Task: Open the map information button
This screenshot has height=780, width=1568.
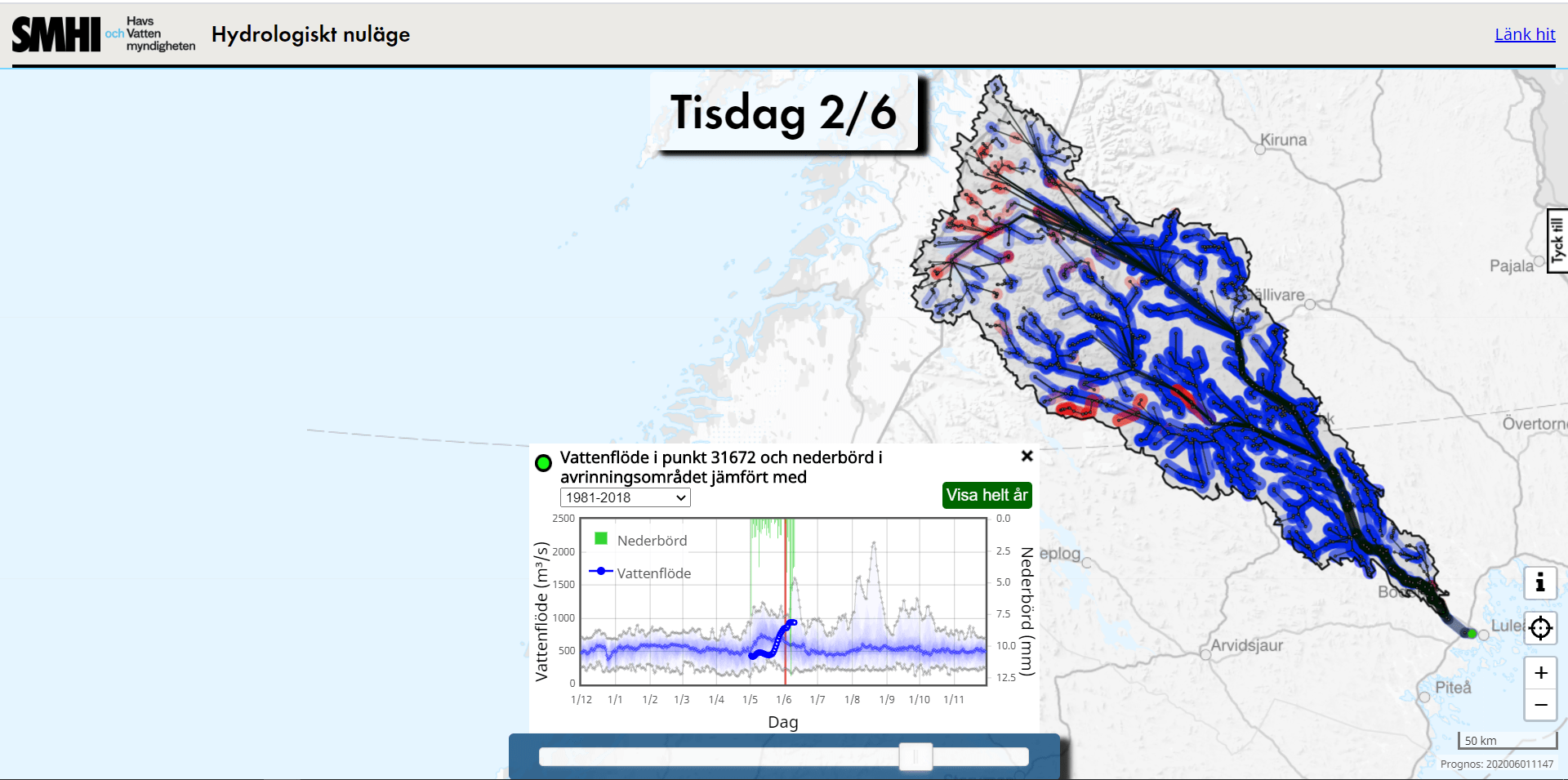Action: (1540, 583)
